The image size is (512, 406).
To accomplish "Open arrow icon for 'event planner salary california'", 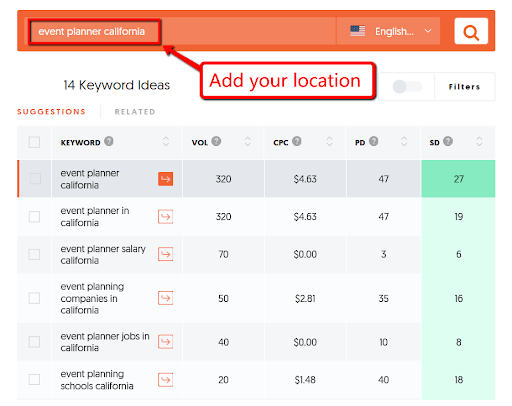I will click(x=165, y=254).
